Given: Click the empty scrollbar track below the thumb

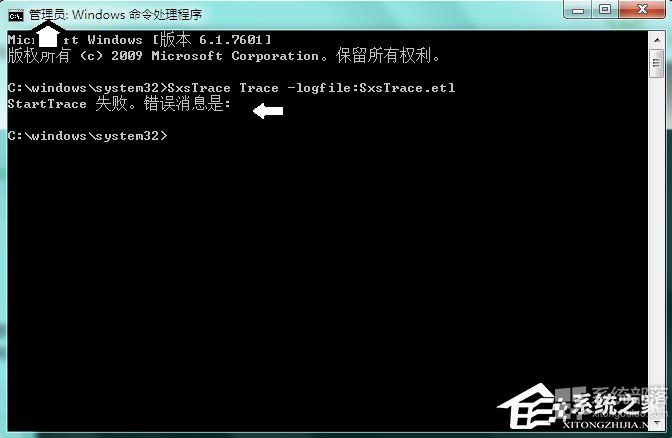Looking at the screenshot, I should (x=657, y=246).
